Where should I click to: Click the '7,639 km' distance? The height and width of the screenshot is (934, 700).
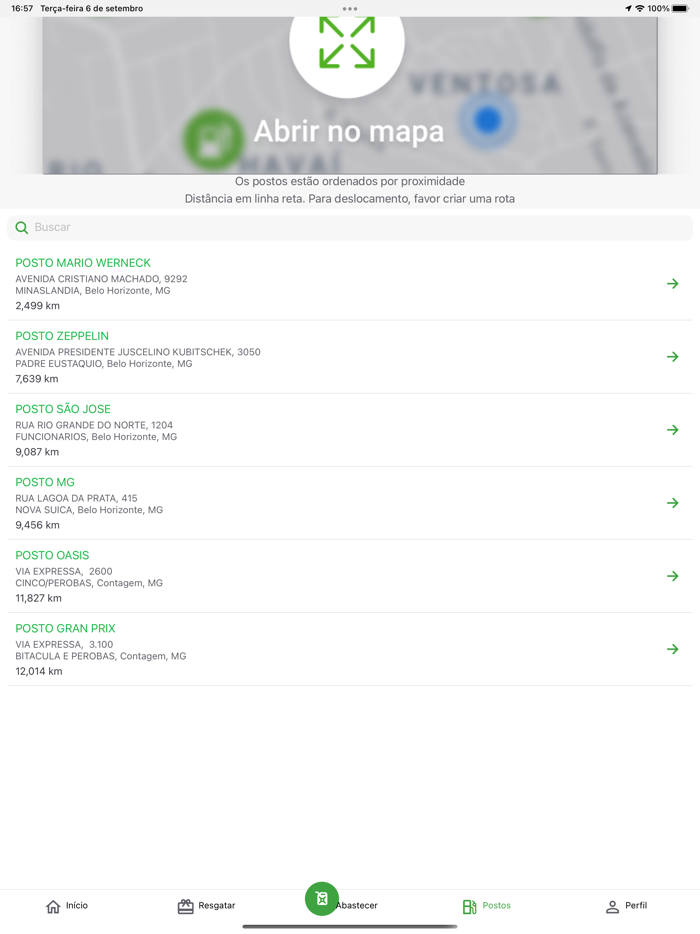pos(37,379)
